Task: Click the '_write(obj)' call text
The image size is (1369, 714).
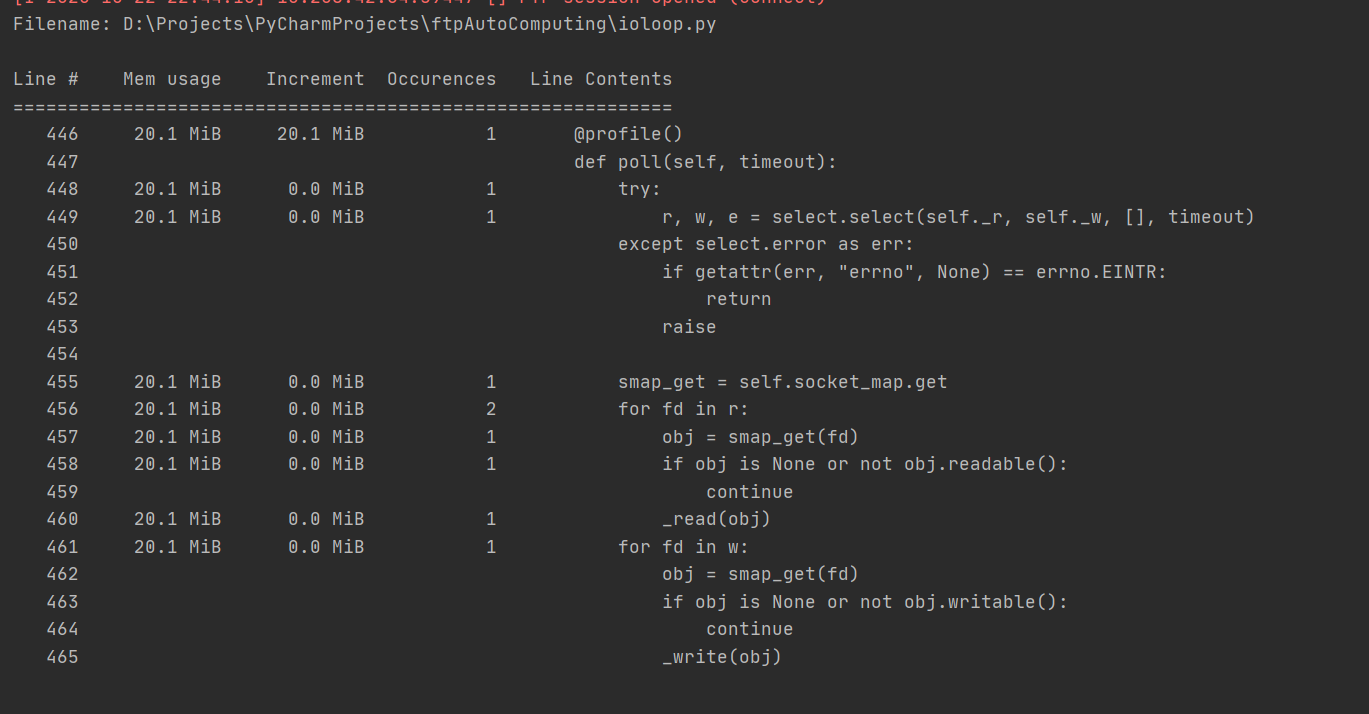Action: click(721, 657)
